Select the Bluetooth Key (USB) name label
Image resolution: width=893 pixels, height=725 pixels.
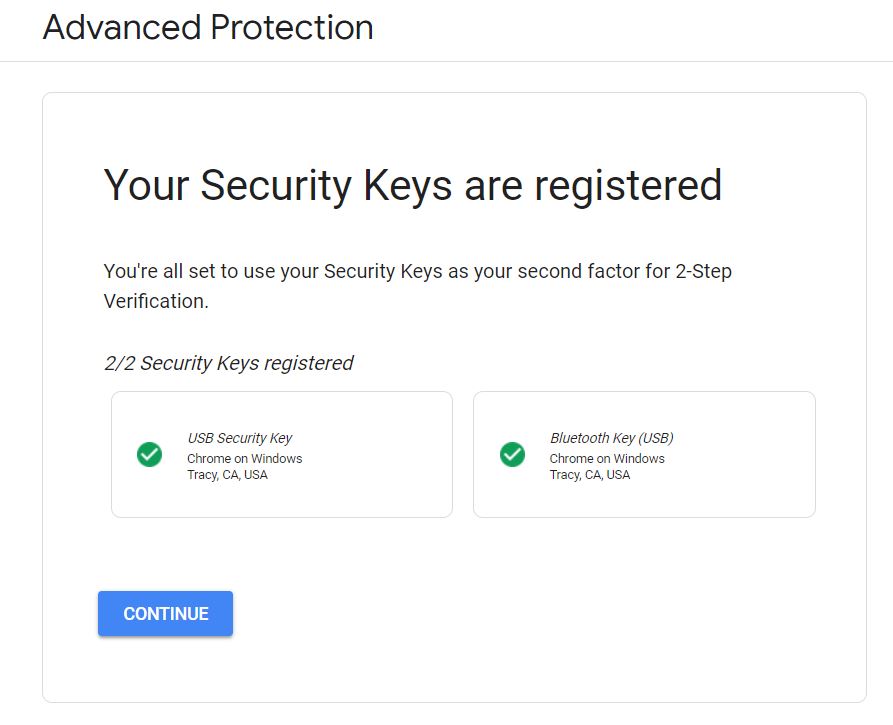(x=611, y=438)
